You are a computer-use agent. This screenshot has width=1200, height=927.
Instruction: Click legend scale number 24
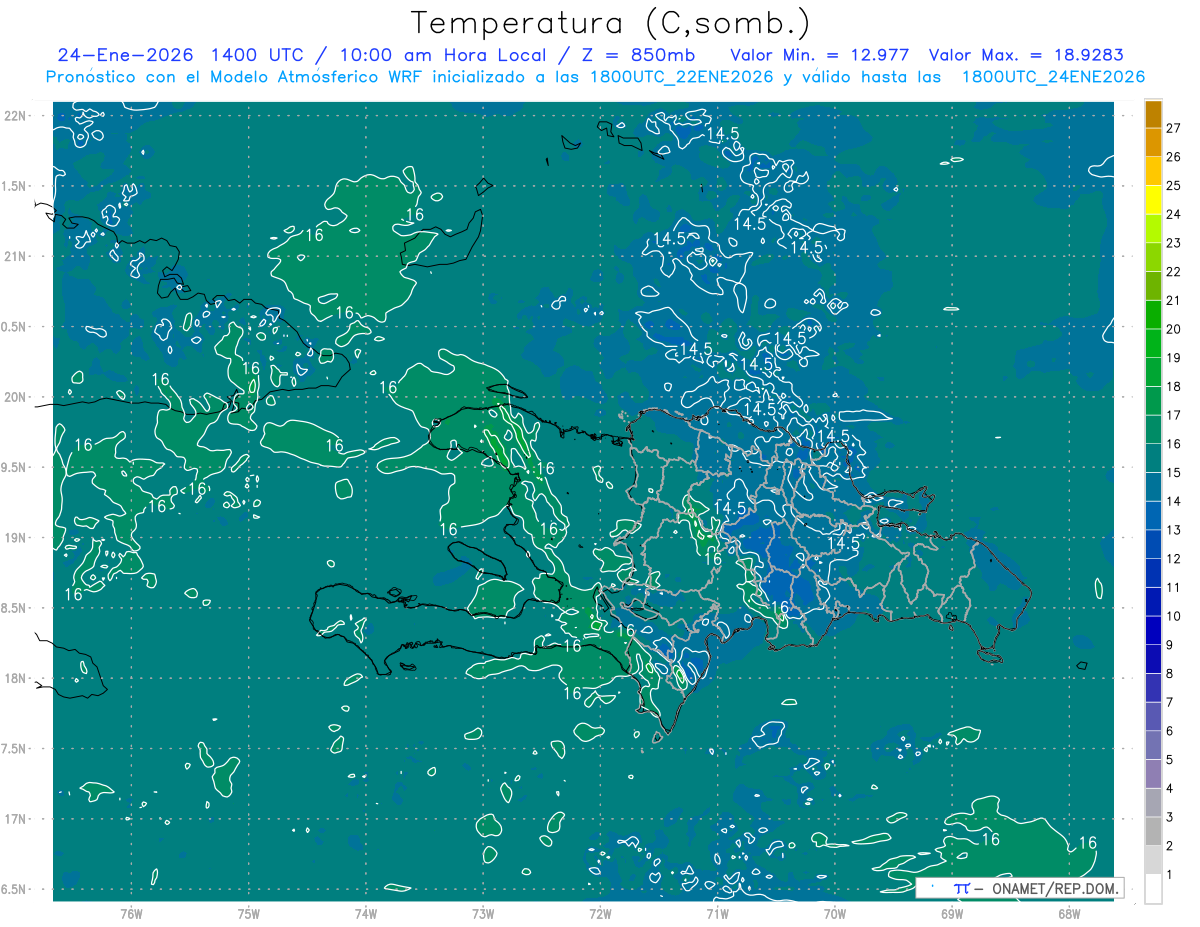click(x=1174, y=214)
